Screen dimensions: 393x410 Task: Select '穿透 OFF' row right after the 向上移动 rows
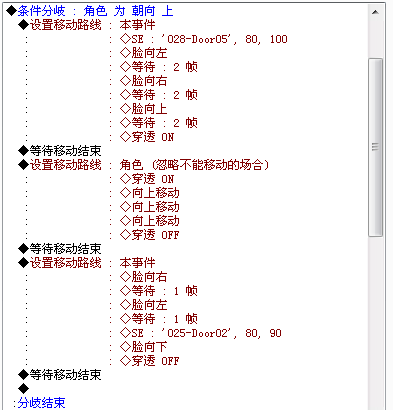(150, 235)
